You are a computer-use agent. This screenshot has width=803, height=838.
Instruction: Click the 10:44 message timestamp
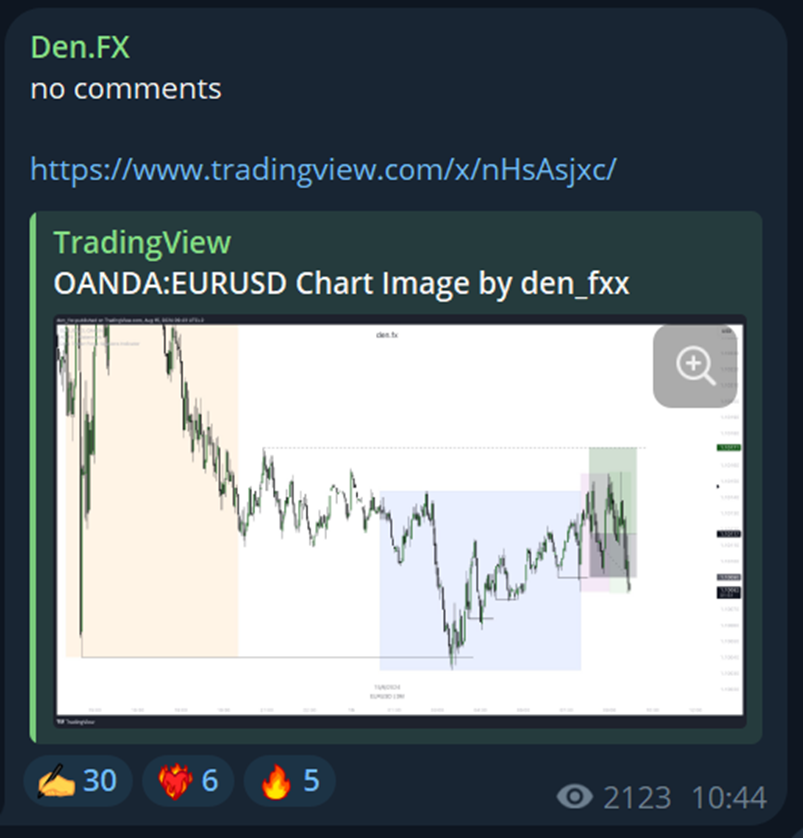pos(729,798)
